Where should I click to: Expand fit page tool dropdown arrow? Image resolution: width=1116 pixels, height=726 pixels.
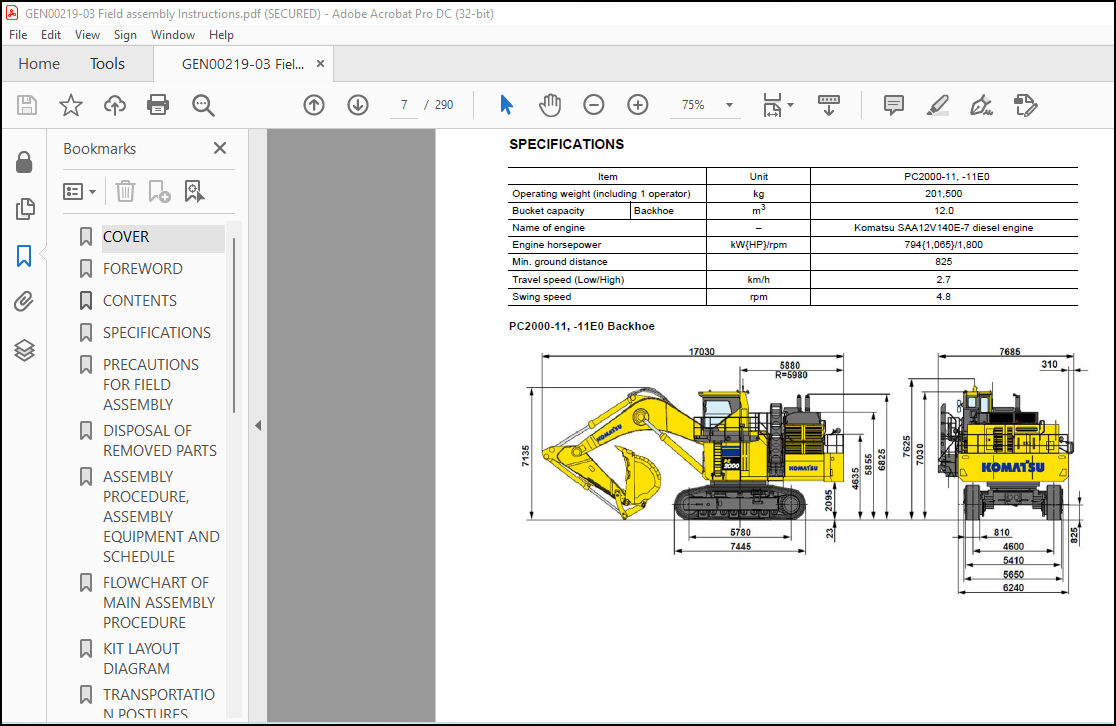pyautogui.click(x=791, y=105)
